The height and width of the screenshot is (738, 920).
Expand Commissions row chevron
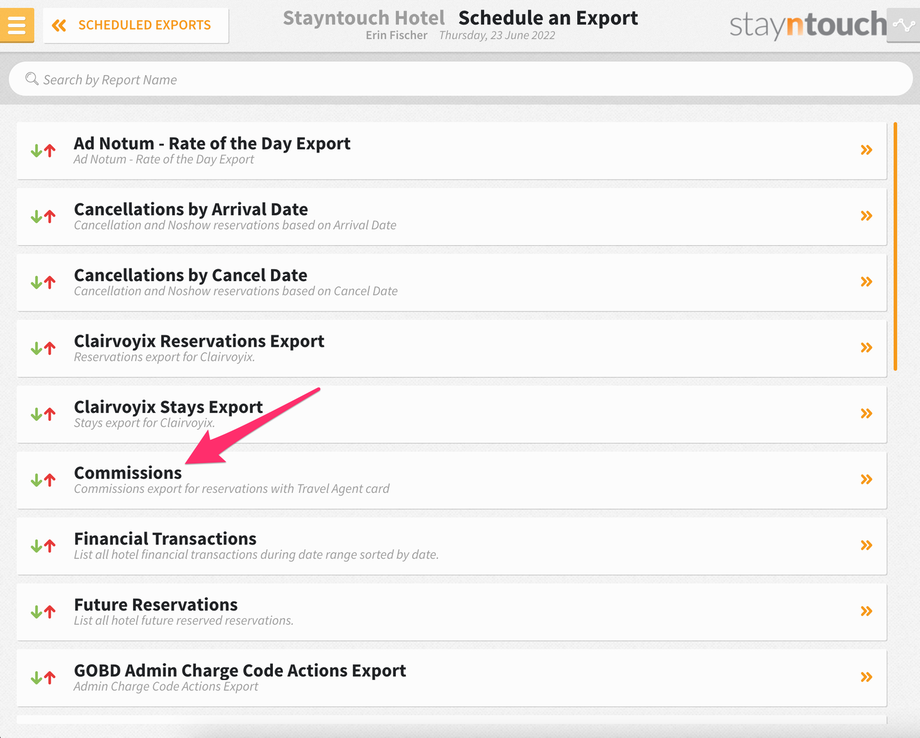[866, 479]
